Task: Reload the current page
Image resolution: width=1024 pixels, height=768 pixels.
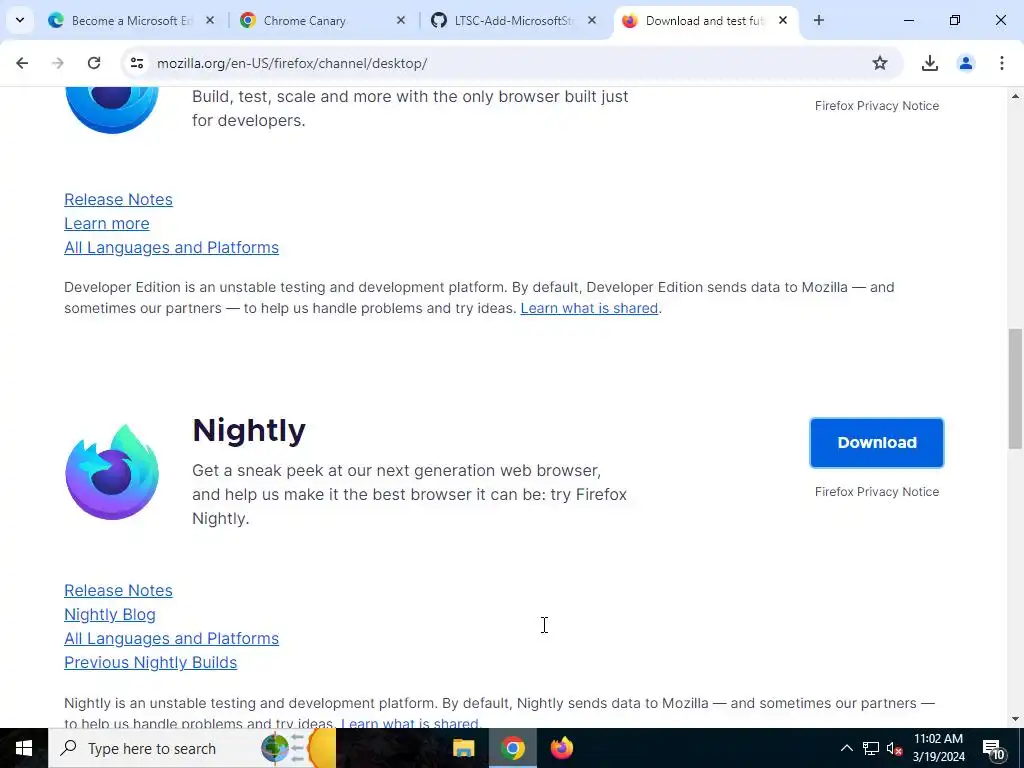Action: (94, 63)
